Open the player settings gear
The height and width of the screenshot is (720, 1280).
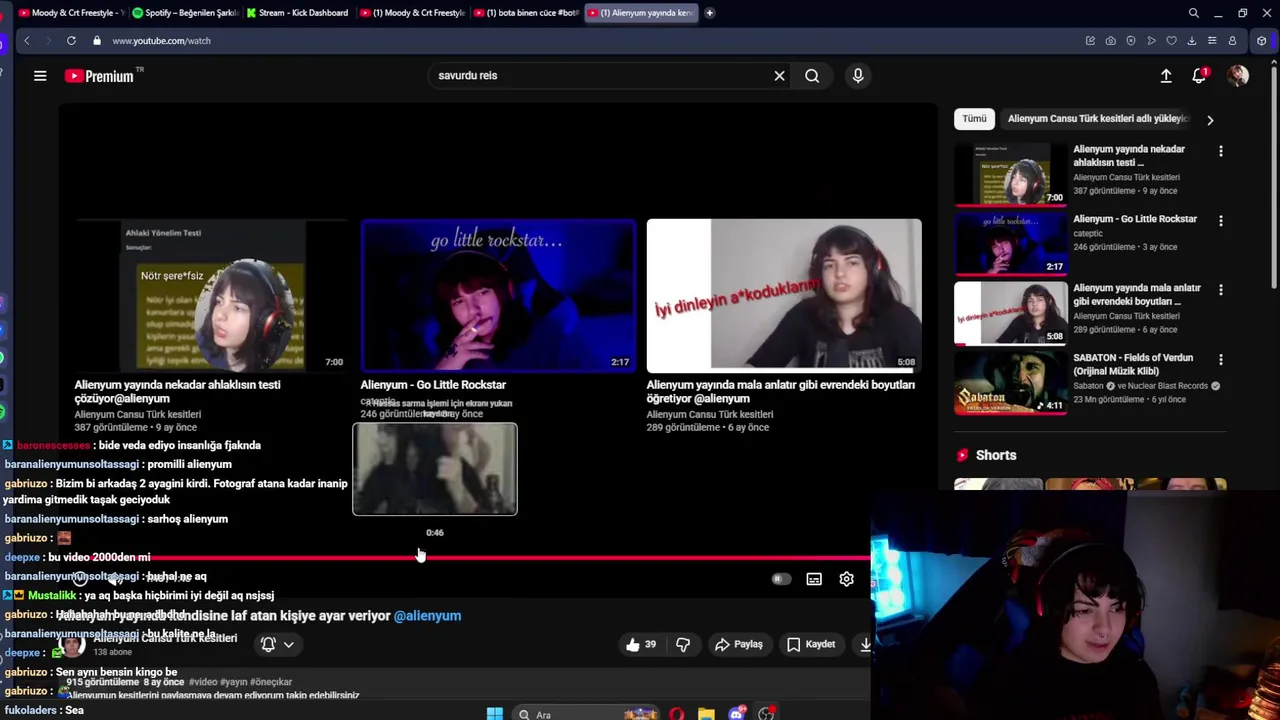click(x=846, y=579)
